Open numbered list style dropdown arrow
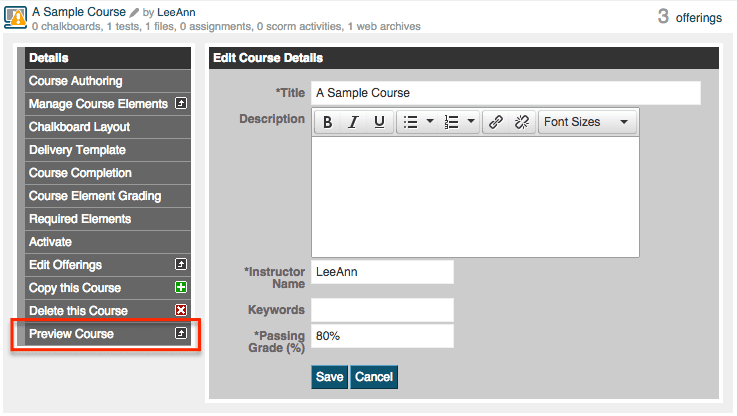Screen dimensions: 737x416 [x=471, y=121]
